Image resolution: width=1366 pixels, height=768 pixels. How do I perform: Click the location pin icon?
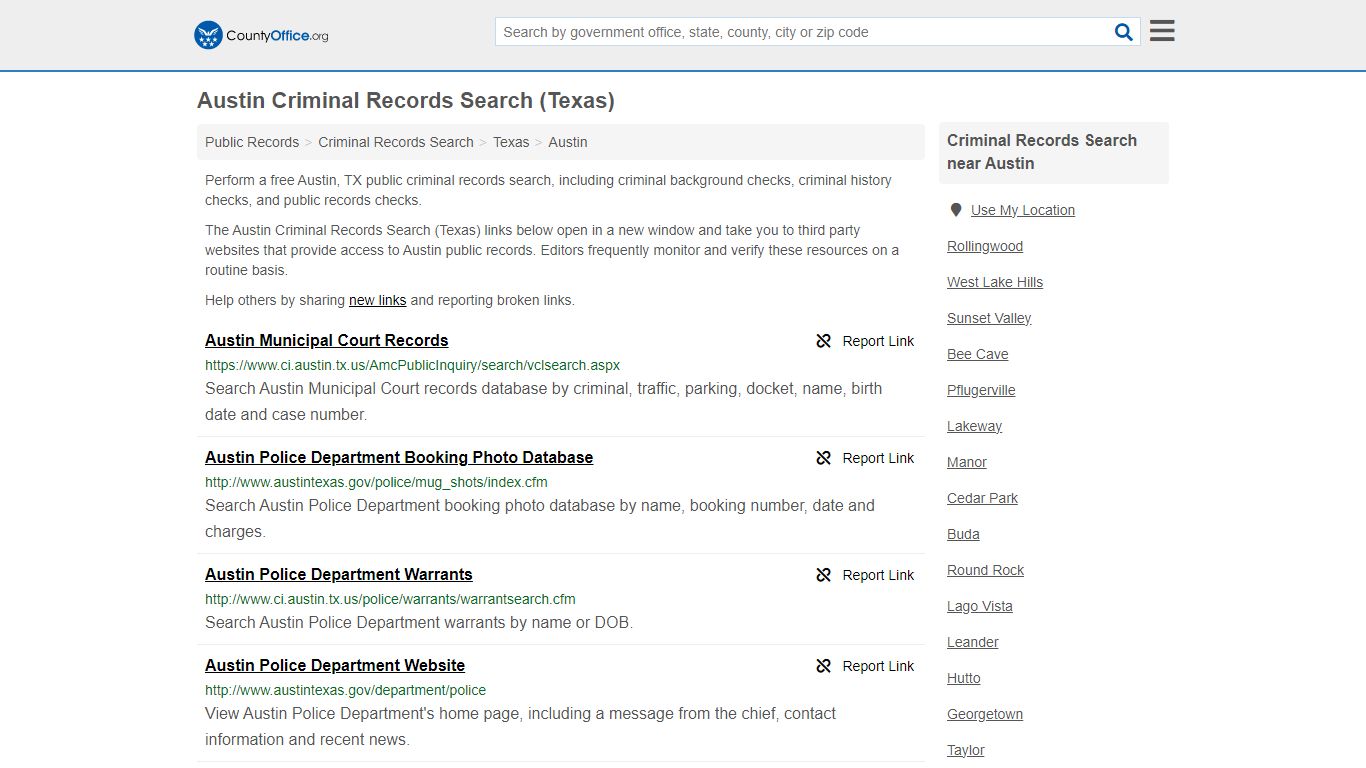(x=955, y=210)
